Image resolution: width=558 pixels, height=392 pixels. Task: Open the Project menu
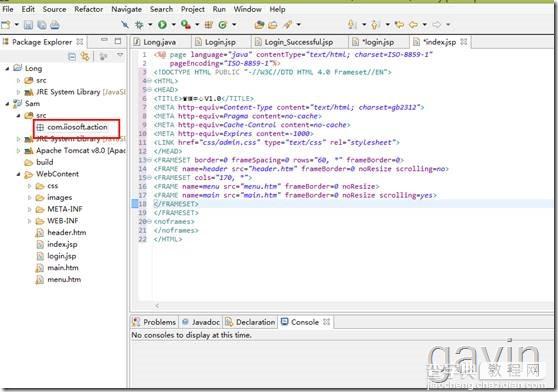tap(193, 9)
